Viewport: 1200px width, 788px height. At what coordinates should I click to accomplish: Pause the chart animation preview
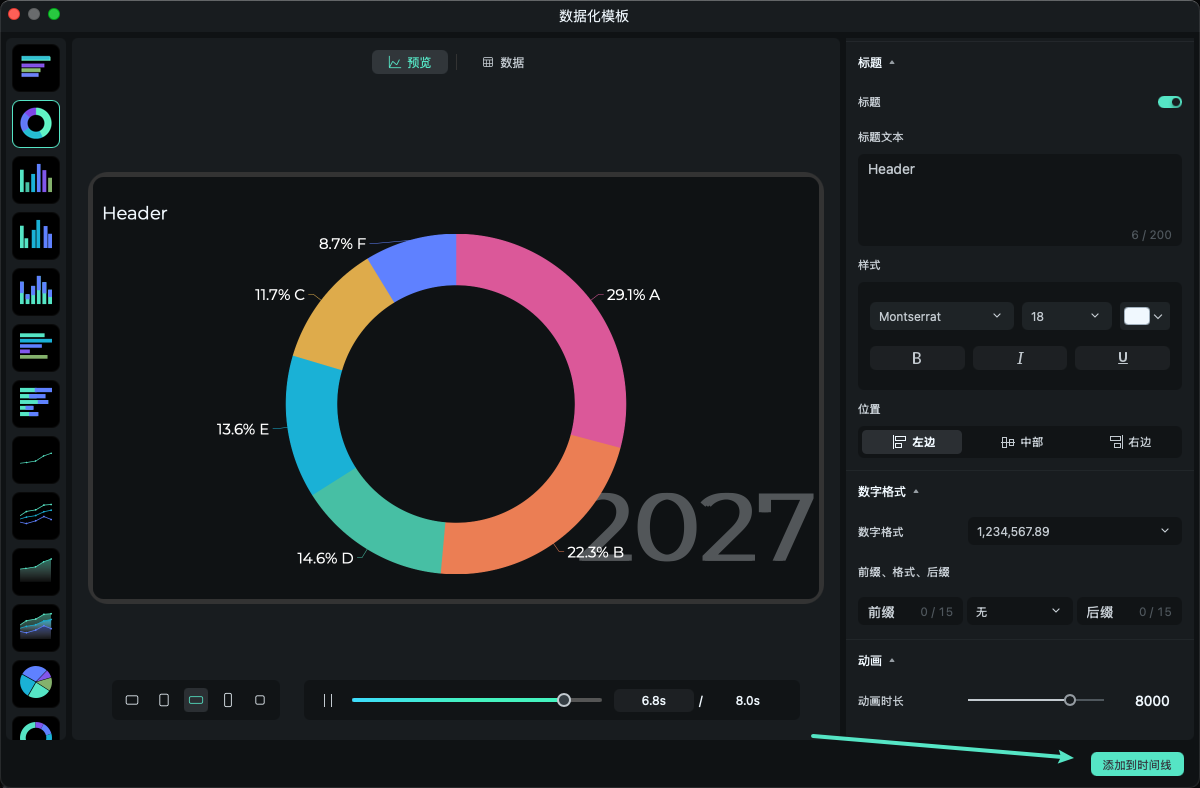[x=328, y=700]
